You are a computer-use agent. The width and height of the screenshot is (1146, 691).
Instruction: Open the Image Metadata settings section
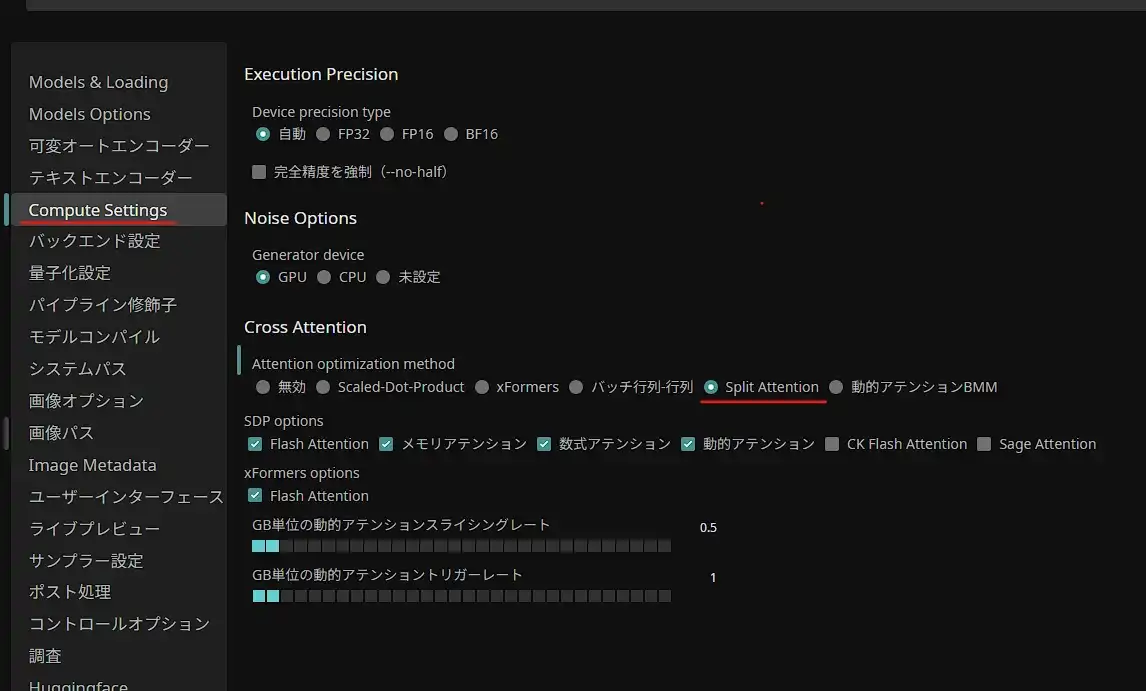click(92, 465)
